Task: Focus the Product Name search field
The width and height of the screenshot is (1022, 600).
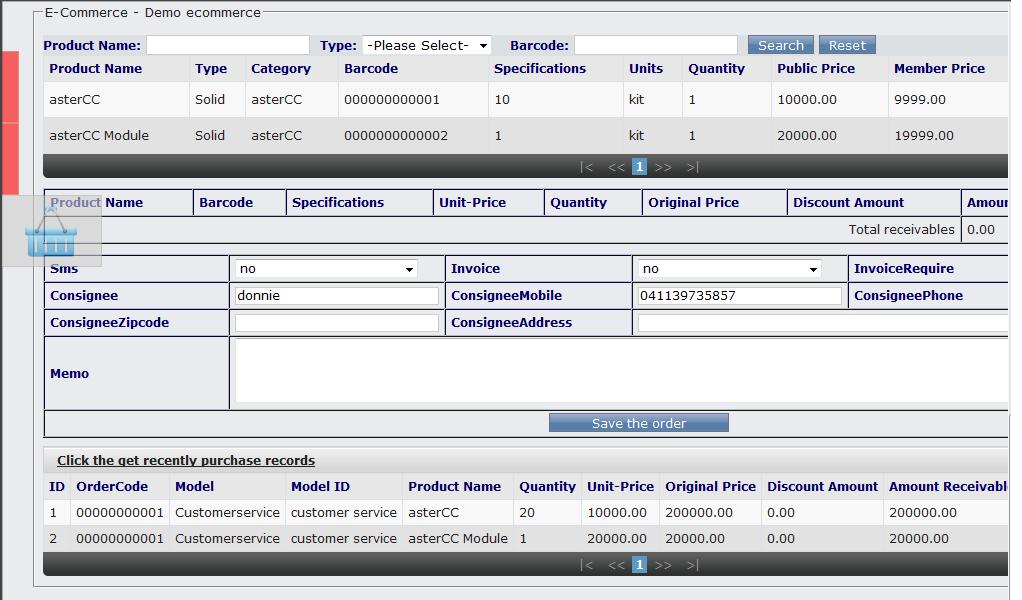Action: [228, 46]
